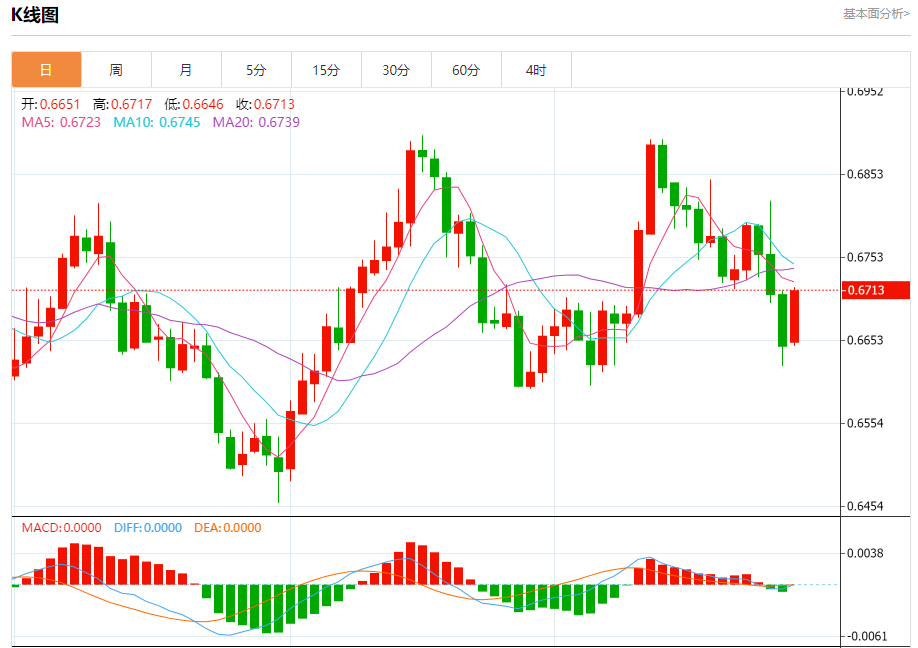918x648 pixels.
Task: Click the red 0.6713 current price tag
Action: click(x=875, y=290)
